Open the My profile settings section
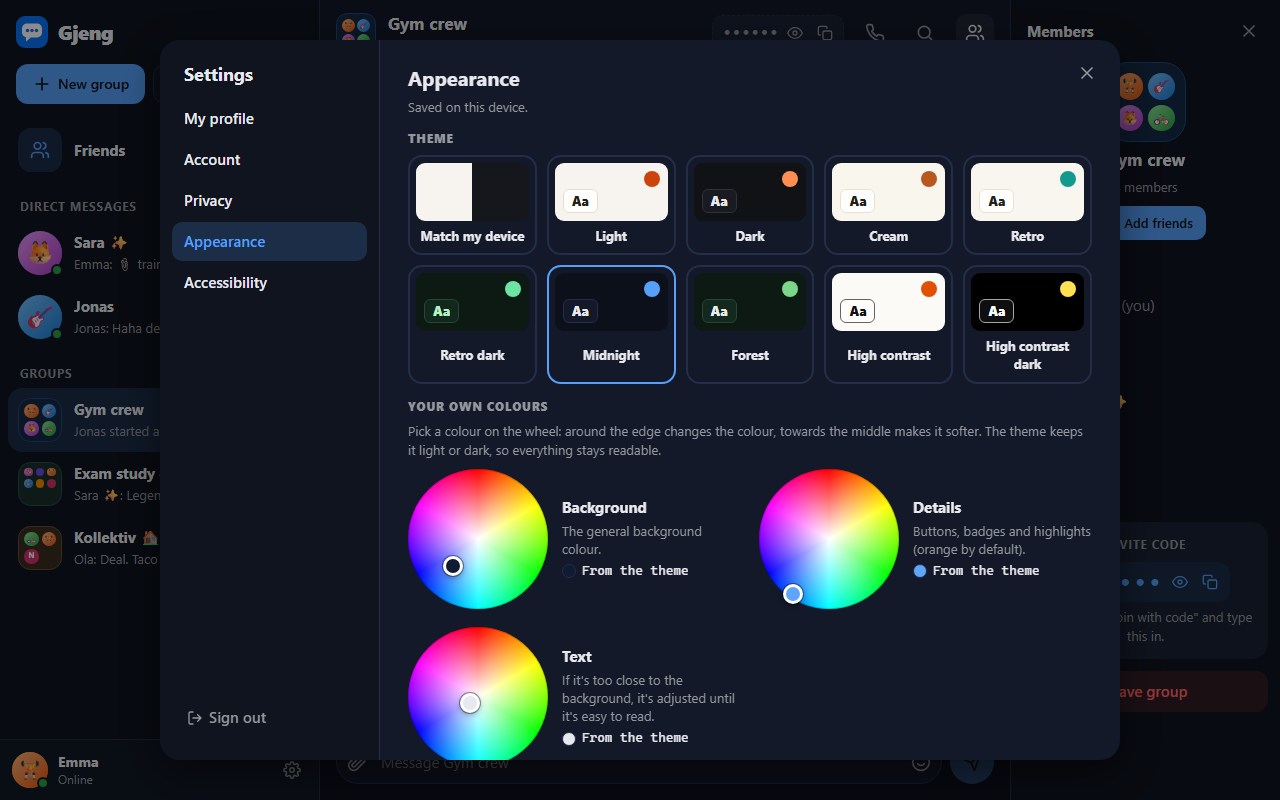Screen dimensions: 1280x800 tap(269, 119)
